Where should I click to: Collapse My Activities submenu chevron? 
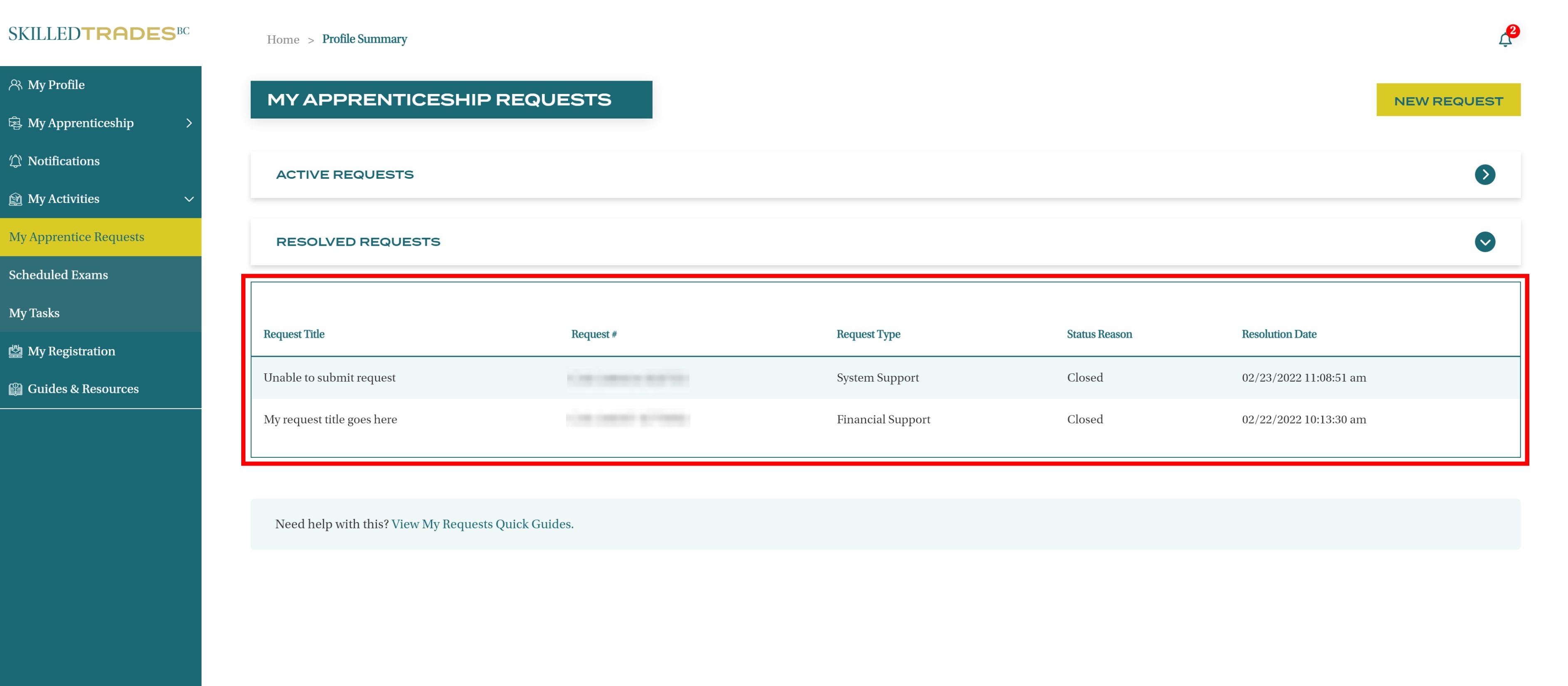click(x=189, y=199)
